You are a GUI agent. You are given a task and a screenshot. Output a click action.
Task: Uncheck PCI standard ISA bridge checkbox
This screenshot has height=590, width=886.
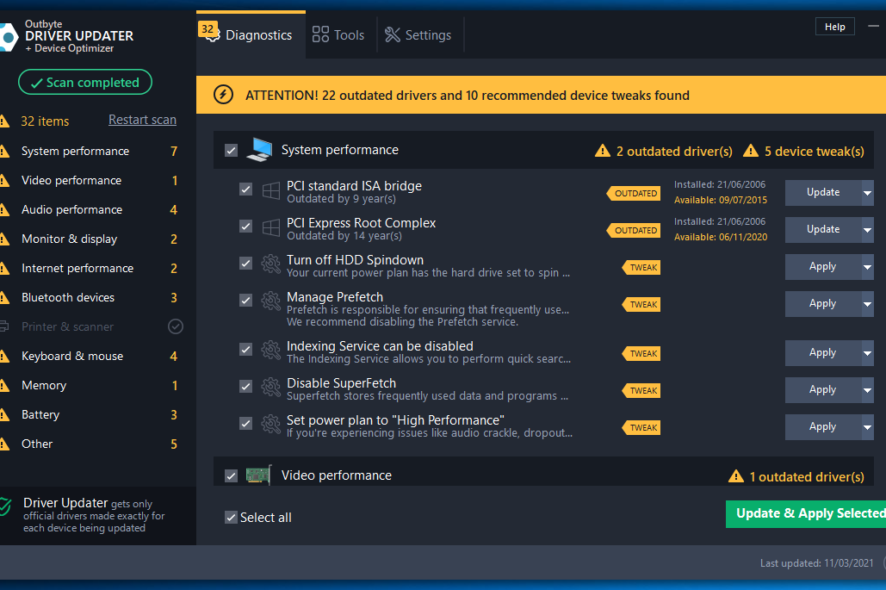pyautogui.click(x=246, y=189)
